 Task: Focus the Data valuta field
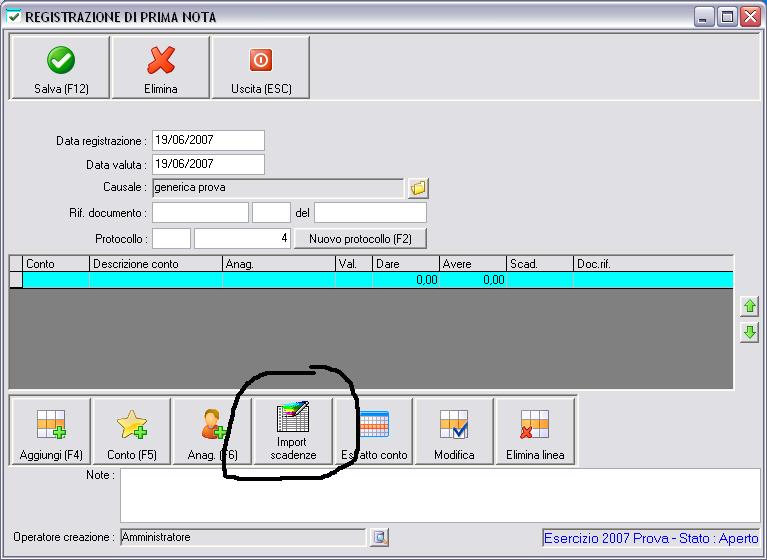(208, 164)
